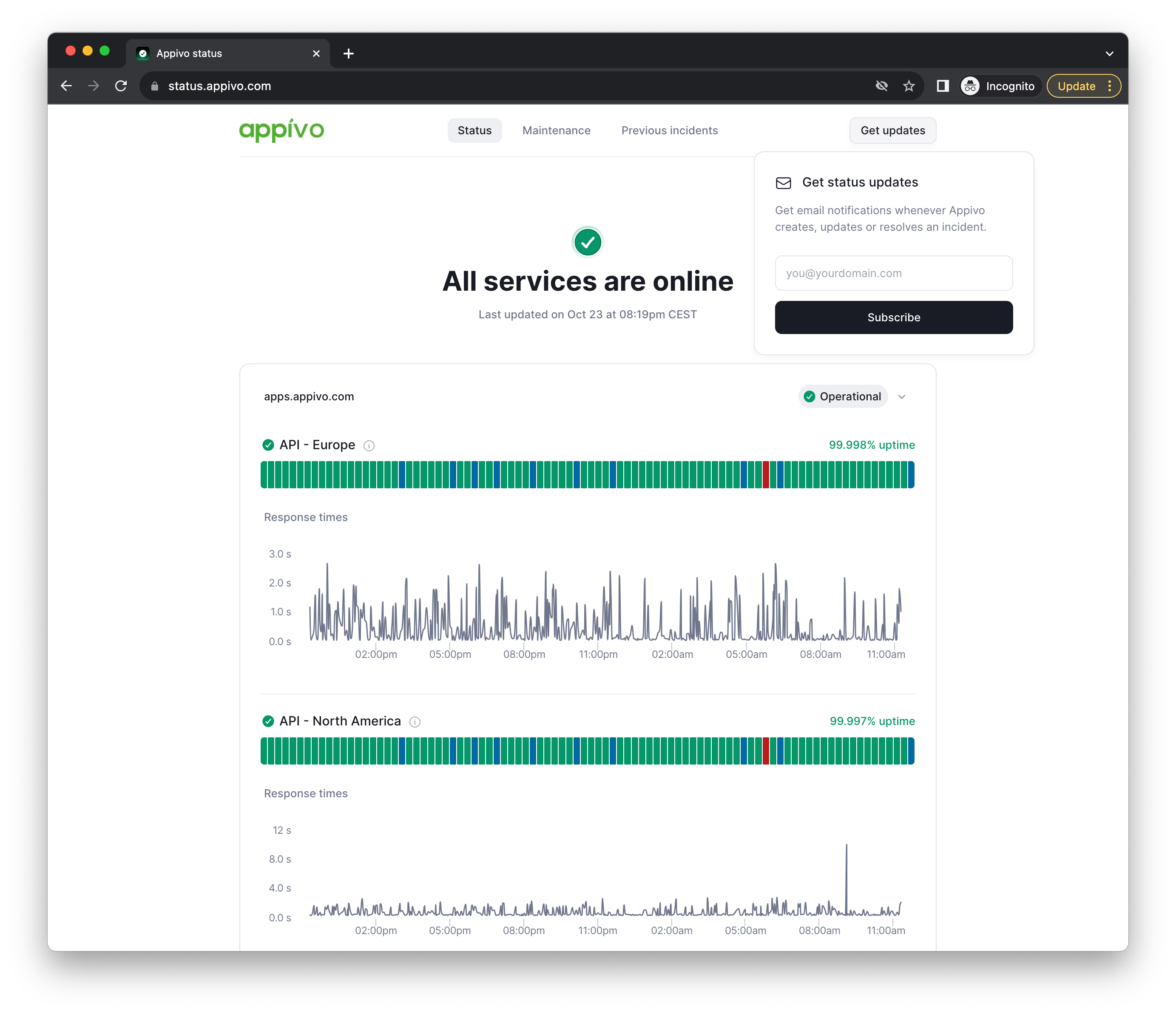Image resolution: width=1176 pixels, height=1014 pixels.
Task: Click the reload page icon
Action: (121, 86)
